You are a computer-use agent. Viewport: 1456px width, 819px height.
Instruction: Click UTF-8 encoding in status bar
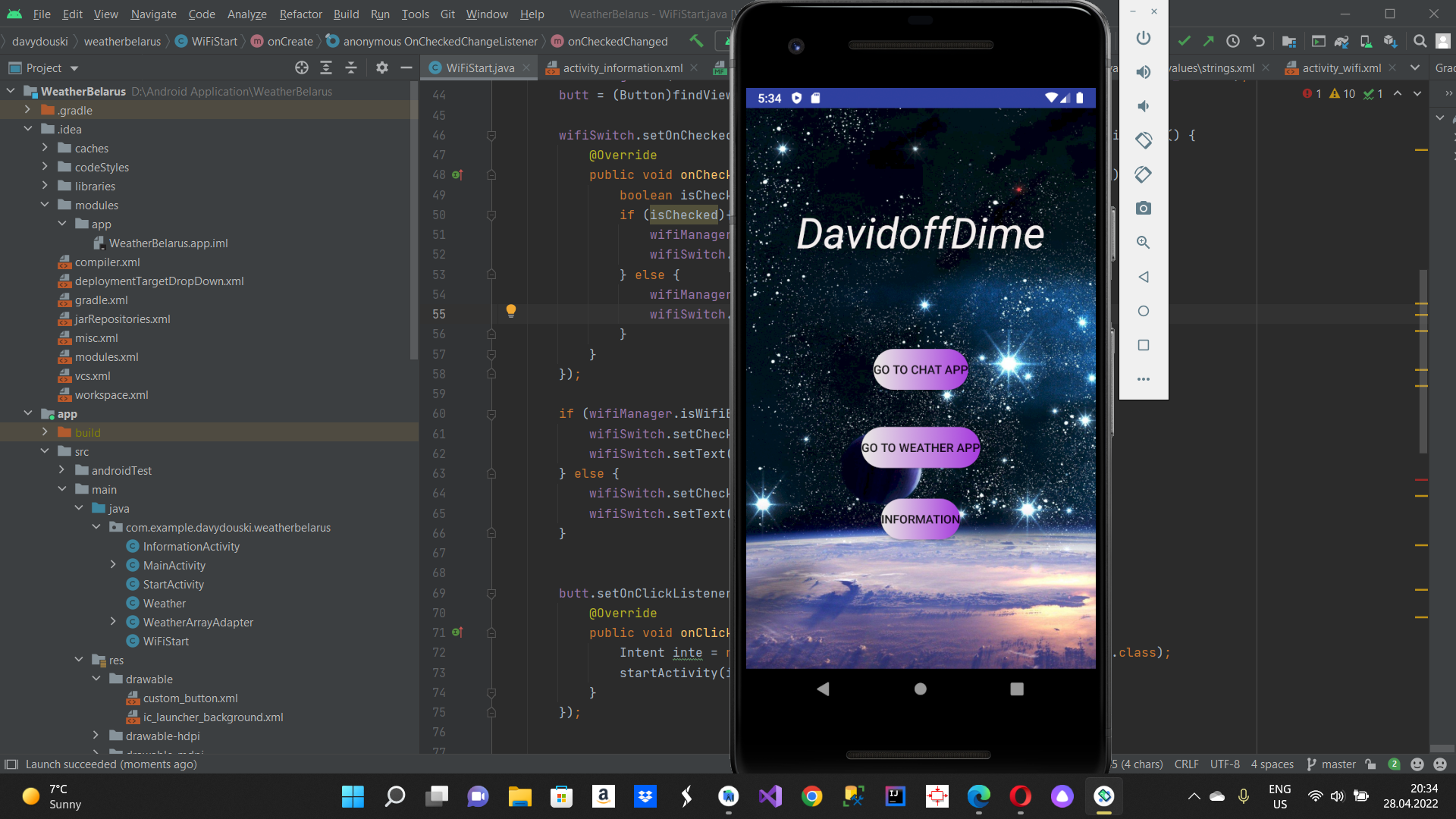[1225, 764]
